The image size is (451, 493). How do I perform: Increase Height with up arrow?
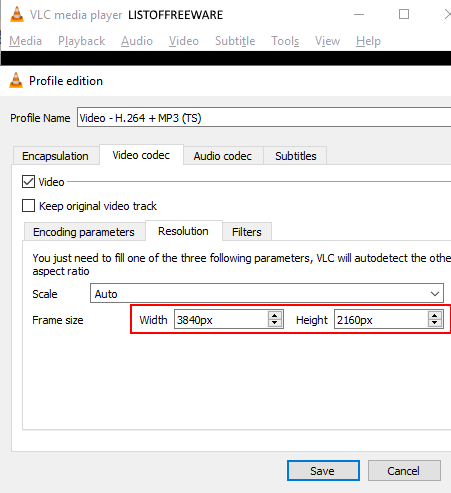pos(435,315)
